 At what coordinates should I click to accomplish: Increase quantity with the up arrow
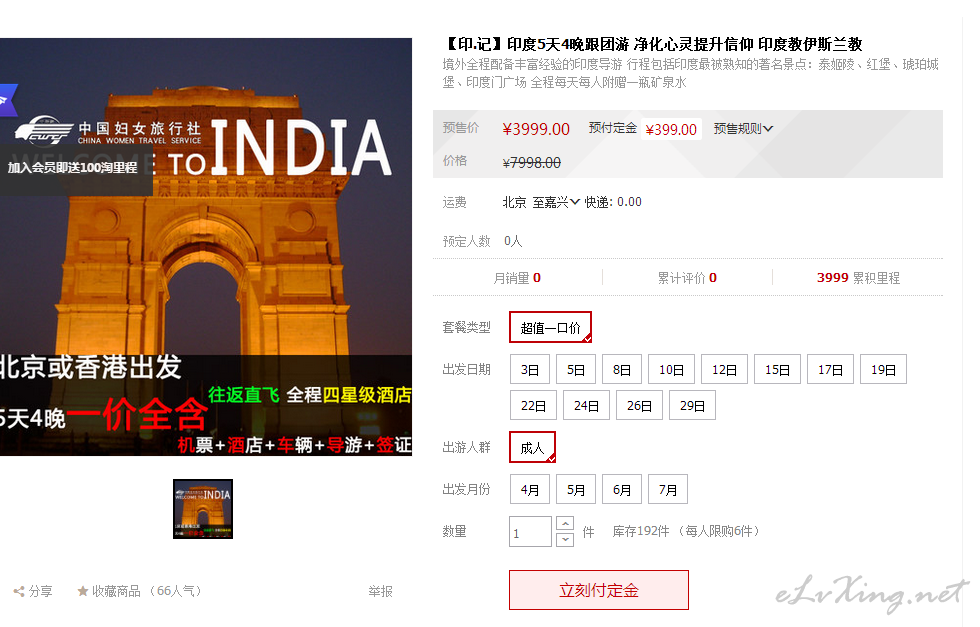pyautogui.click(x=565, y=524)
